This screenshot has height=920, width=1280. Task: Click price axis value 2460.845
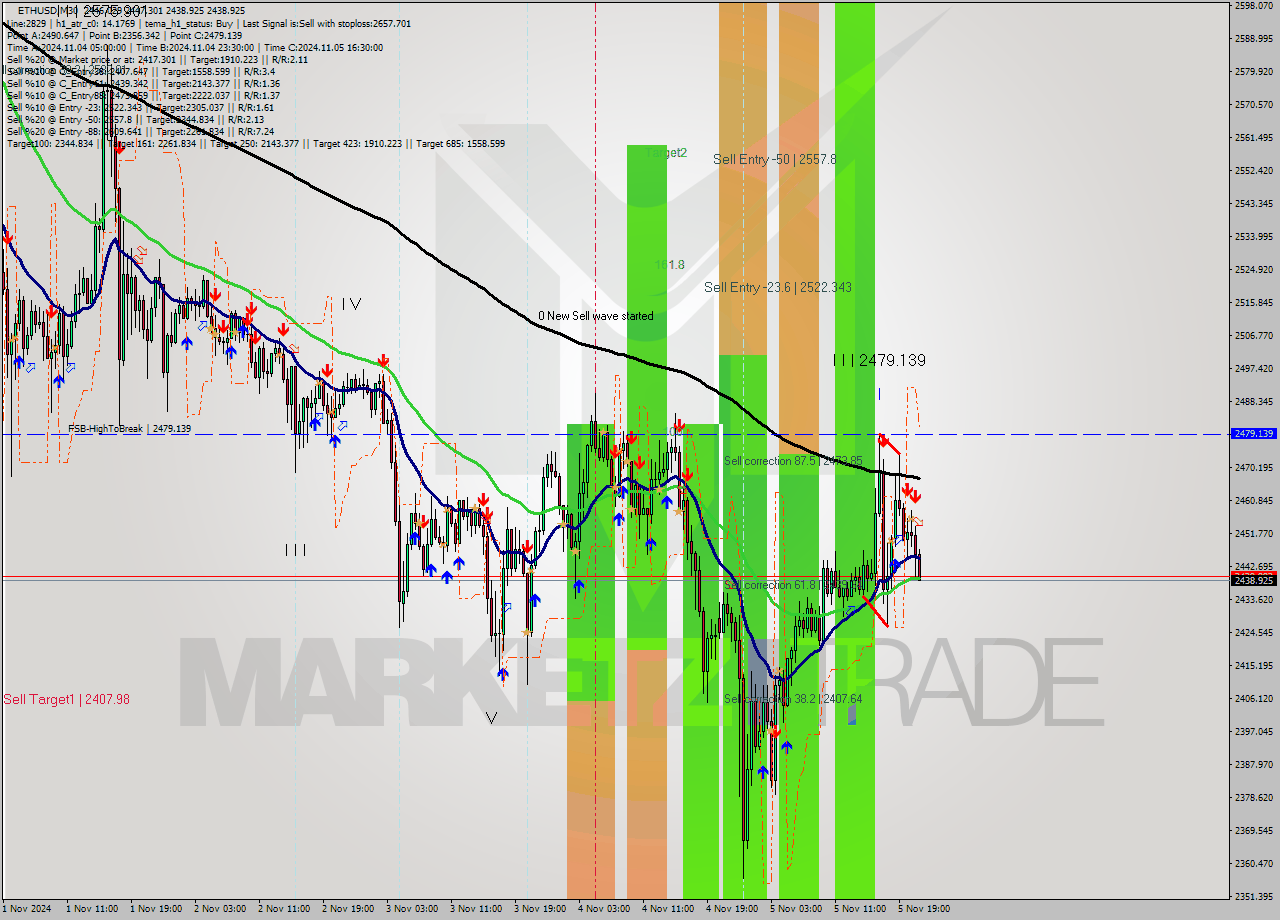point(1254,500)
